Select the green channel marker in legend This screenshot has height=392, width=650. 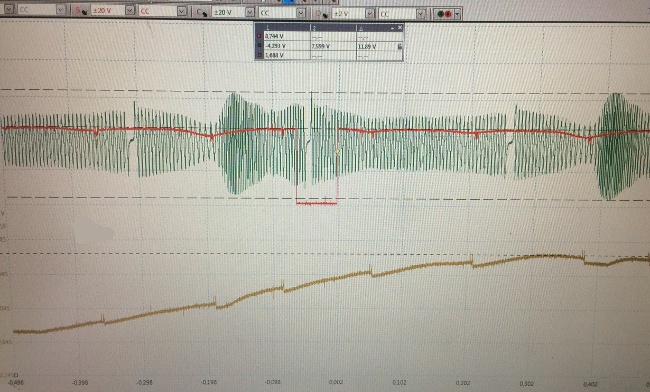tap(260, 46)
